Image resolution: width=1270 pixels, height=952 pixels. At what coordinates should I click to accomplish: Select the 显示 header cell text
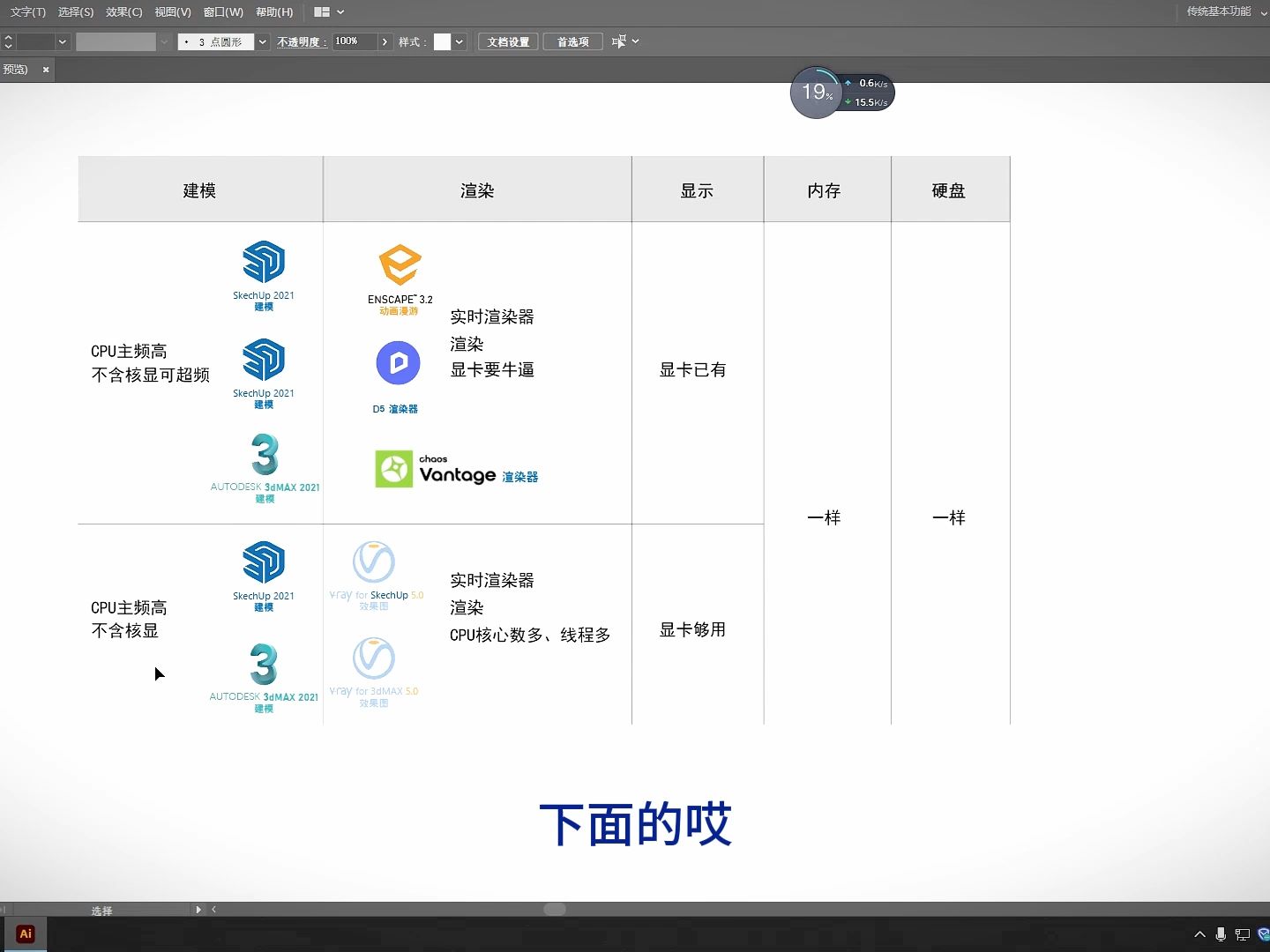point(697,190)
